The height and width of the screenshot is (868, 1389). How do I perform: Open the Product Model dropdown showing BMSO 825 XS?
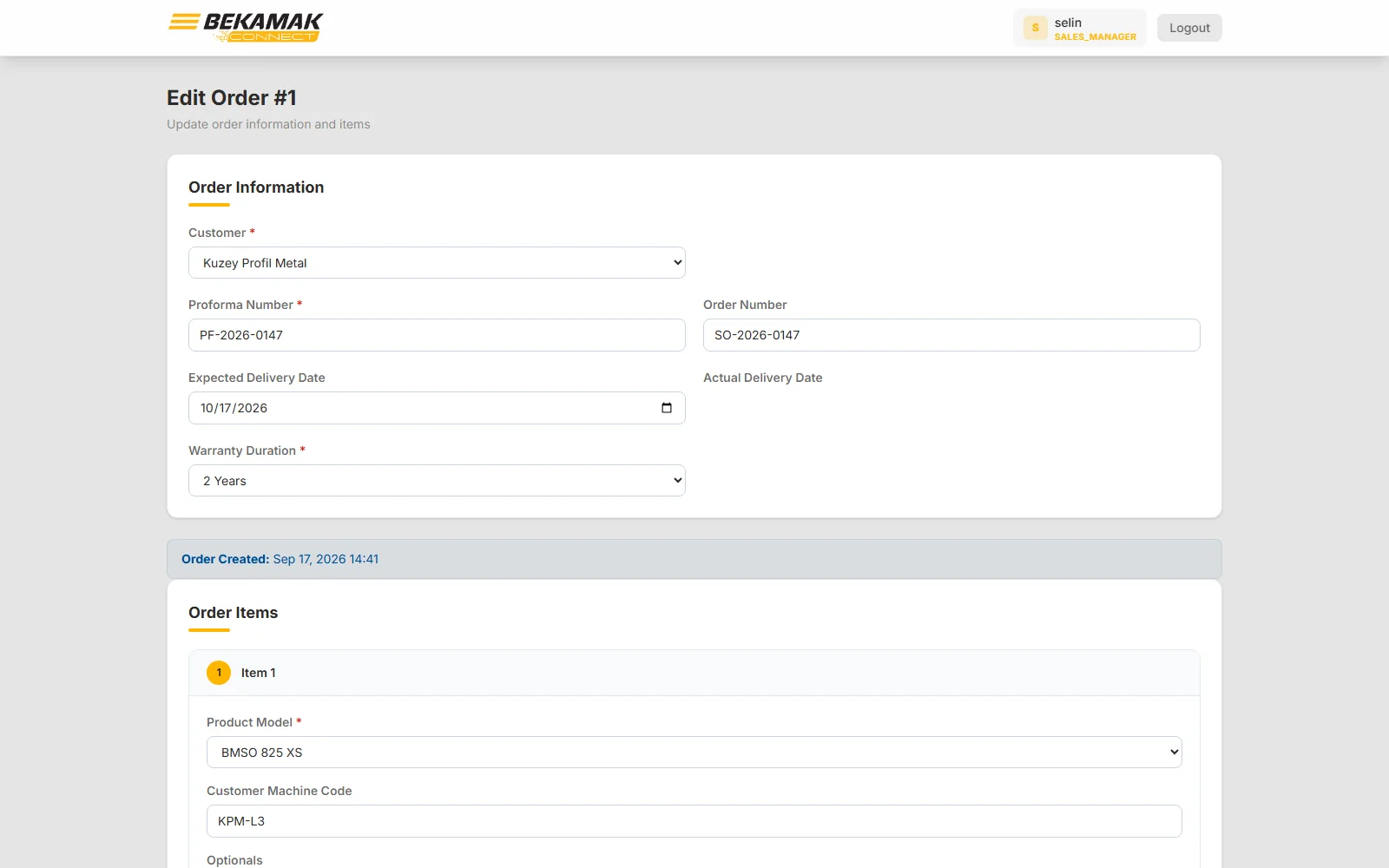(694, 753)
